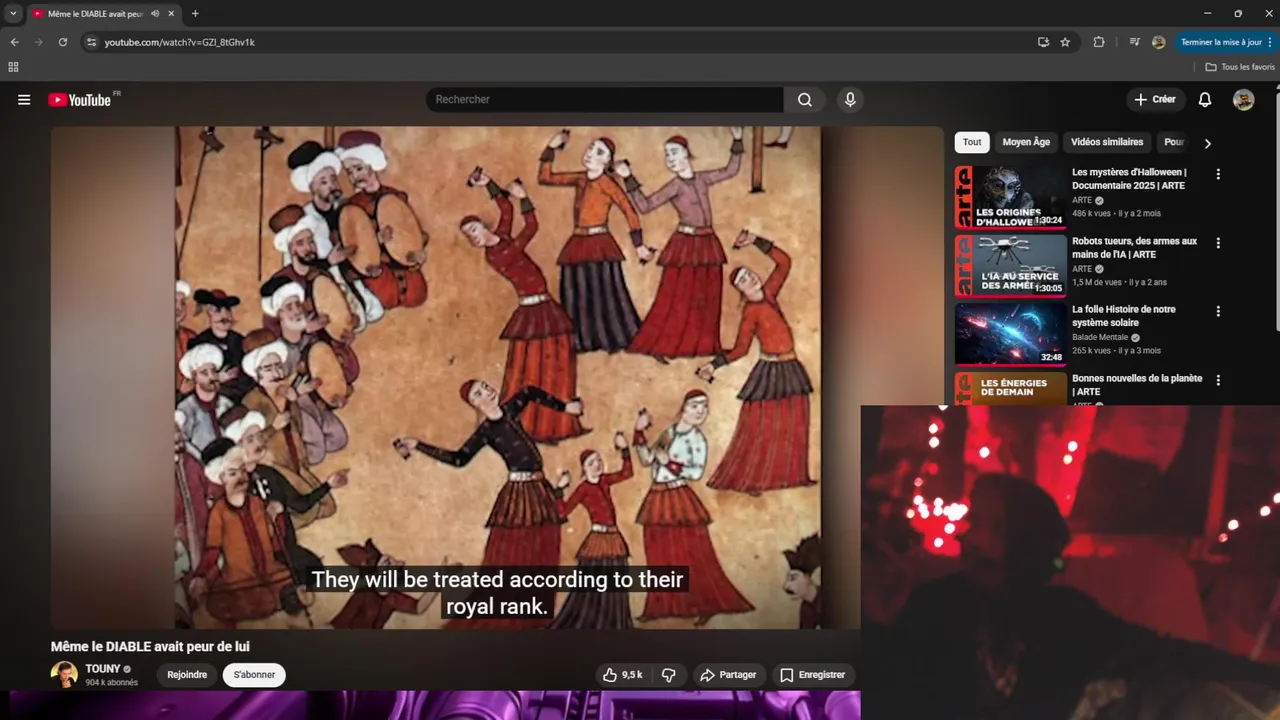The height and width of the screenshot is (720, 1280).
Task: Bookmark this page with star icon
Action: 1065,42
